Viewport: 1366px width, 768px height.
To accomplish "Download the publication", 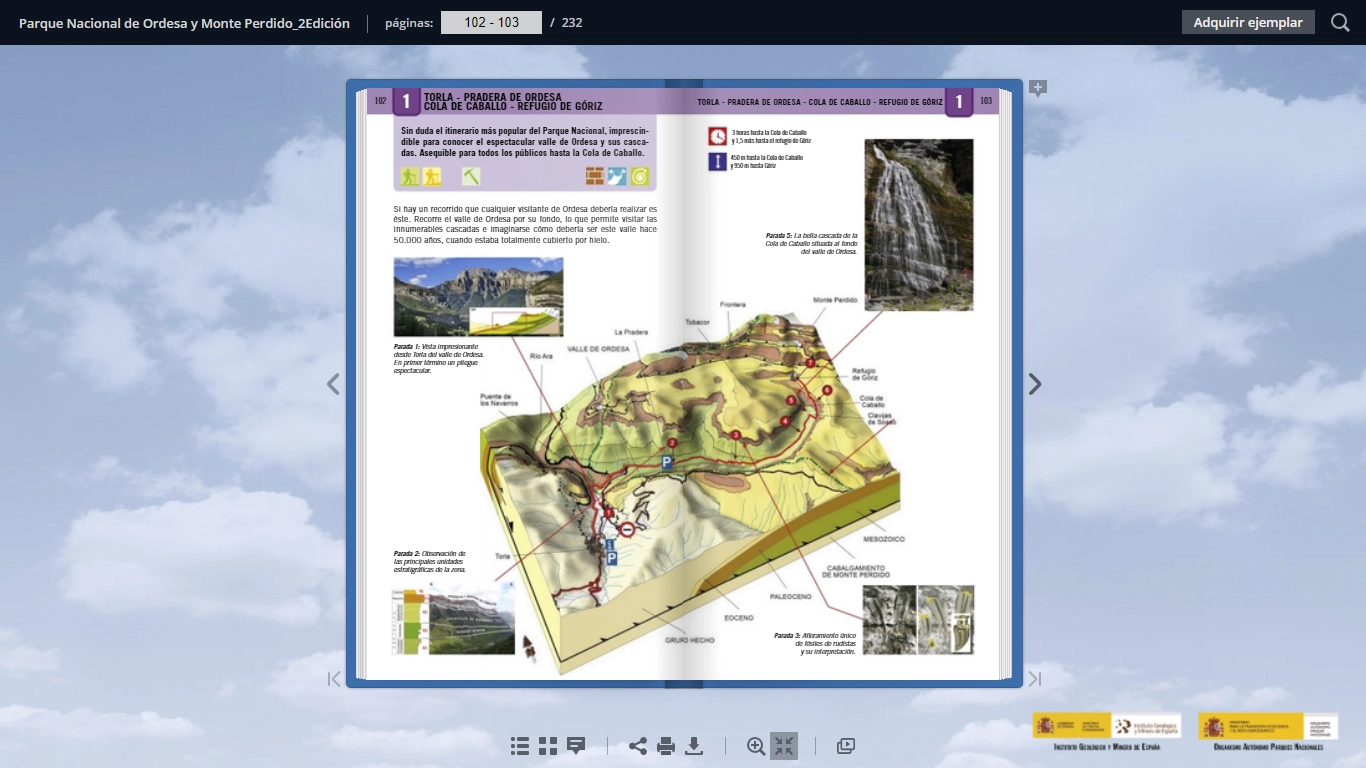I will click(692, 745).
